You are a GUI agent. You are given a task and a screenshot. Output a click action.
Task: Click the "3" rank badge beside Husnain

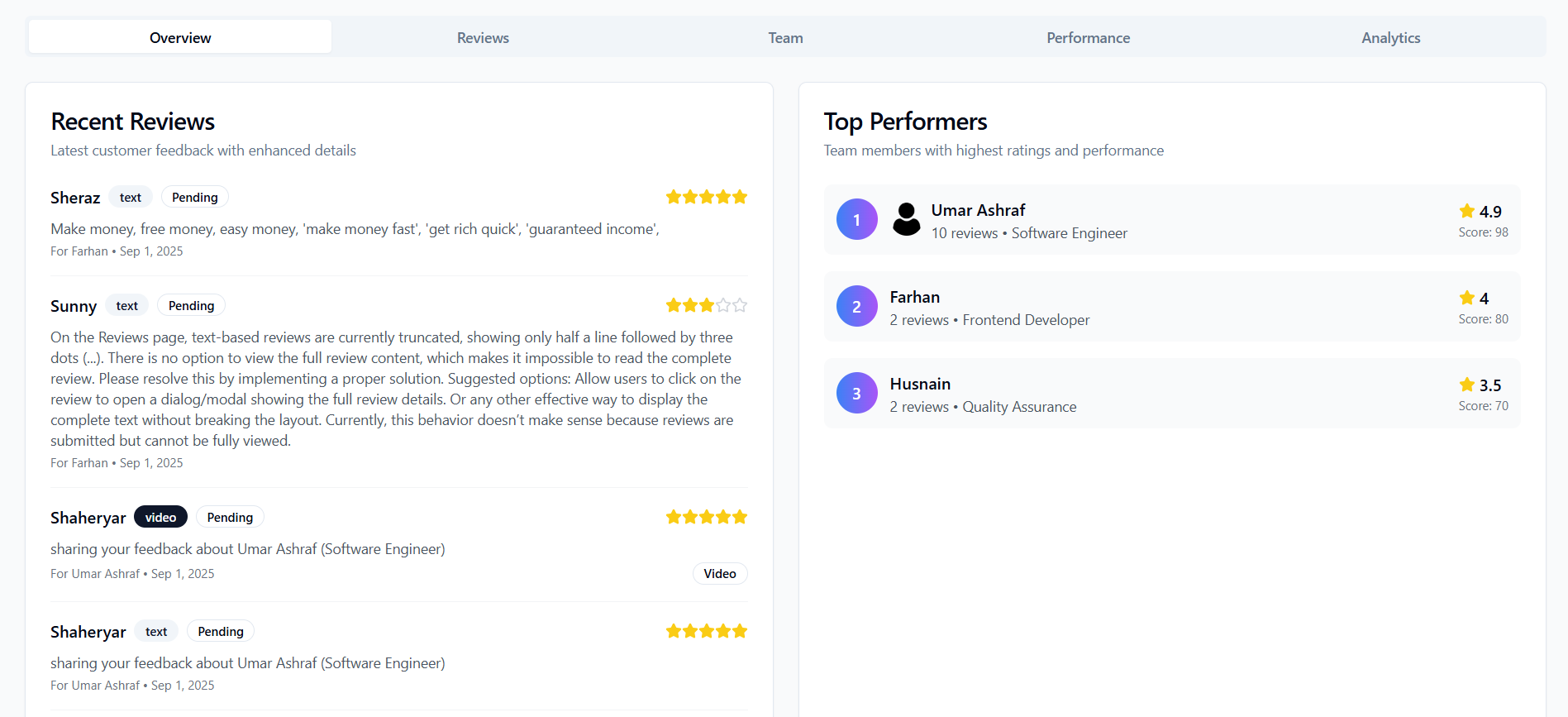point(856,393)
